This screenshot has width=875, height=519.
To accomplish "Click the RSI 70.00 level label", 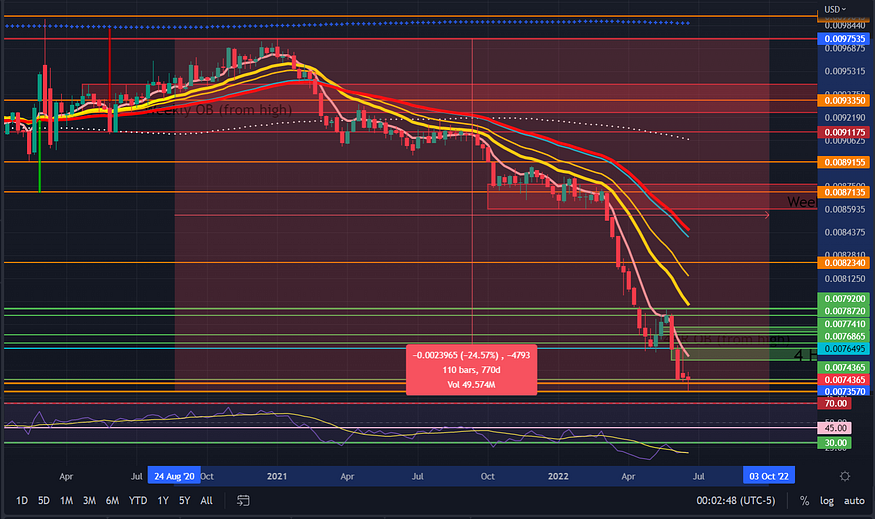I will (834, 403).
